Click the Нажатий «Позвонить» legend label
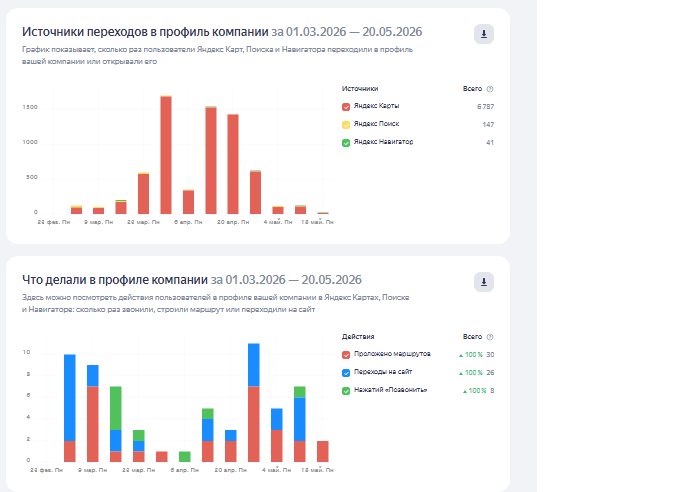 pos(390,390)
